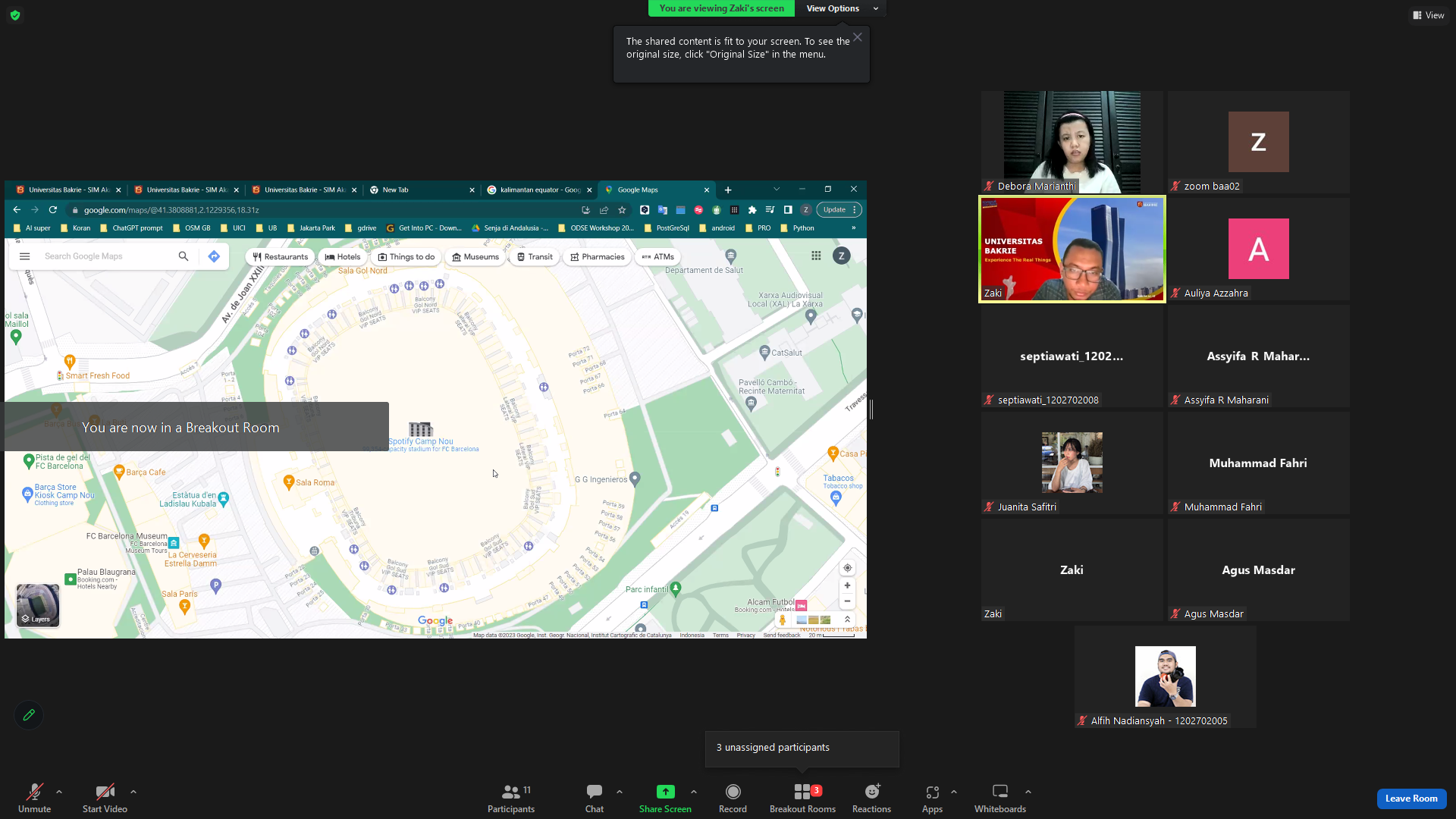Open the Participants panel
Screen dimensions: 1456x819
(x=511, y=798)
